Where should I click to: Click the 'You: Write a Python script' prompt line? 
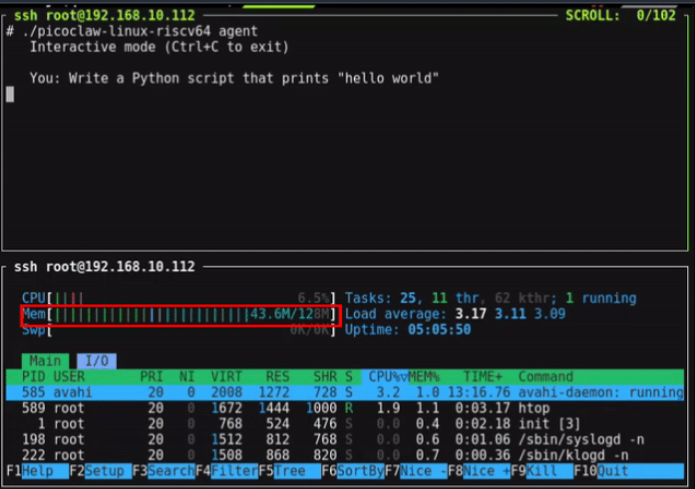point(234,78)
